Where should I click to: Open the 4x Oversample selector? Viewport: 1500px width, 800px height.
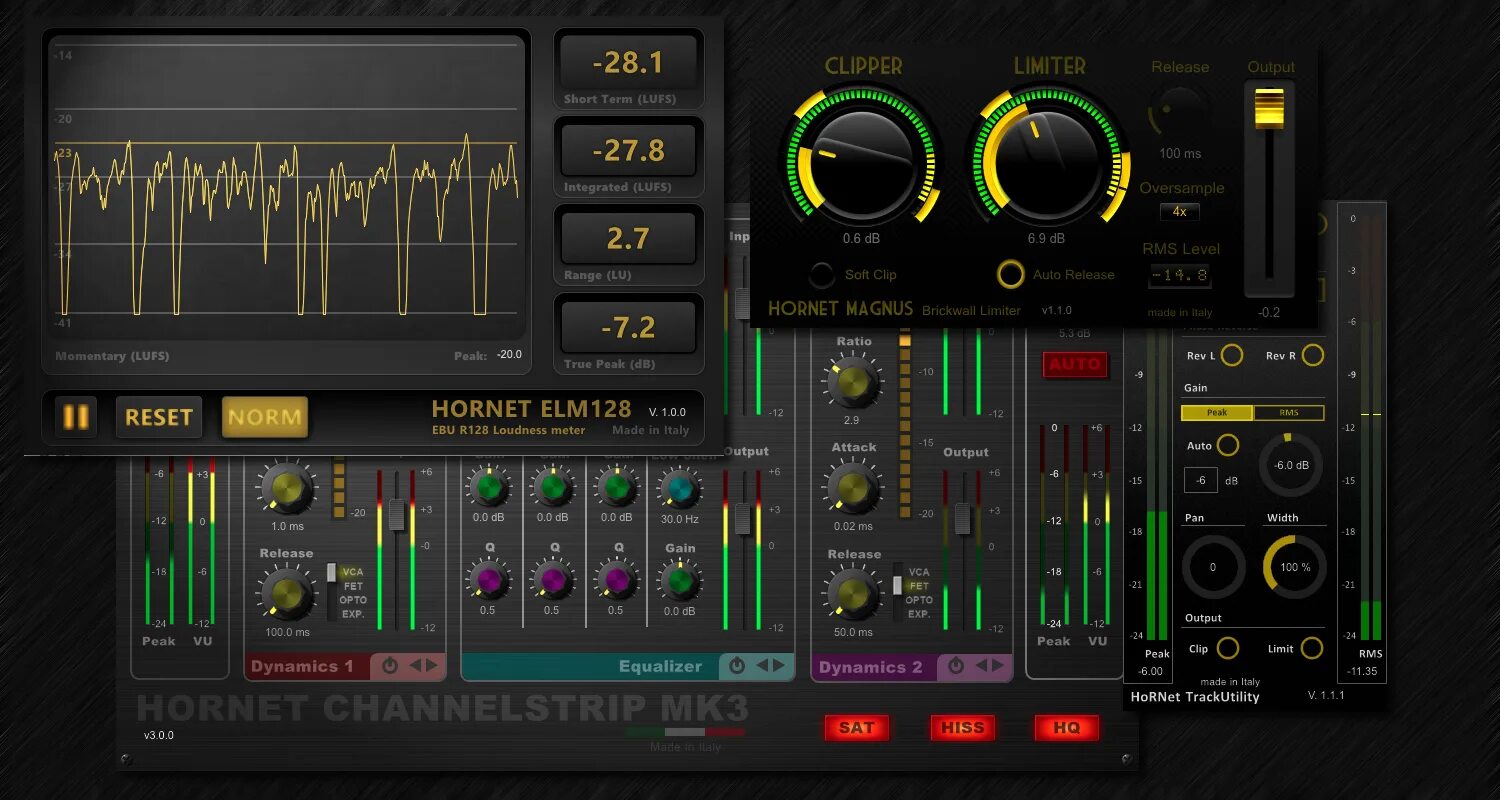pos(1180,212)
